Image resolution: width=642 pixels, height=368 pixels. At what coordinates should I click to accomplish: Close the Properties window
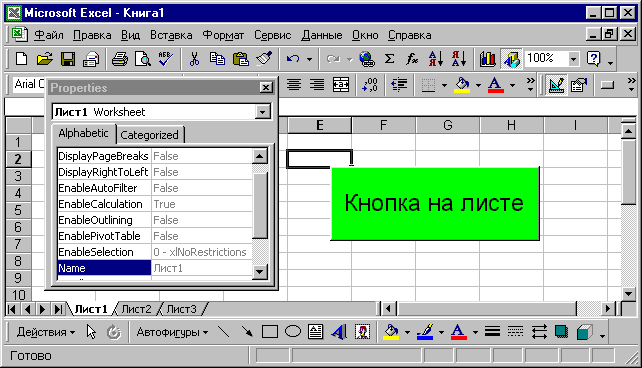pyautogui.click(x=266, y=87)
